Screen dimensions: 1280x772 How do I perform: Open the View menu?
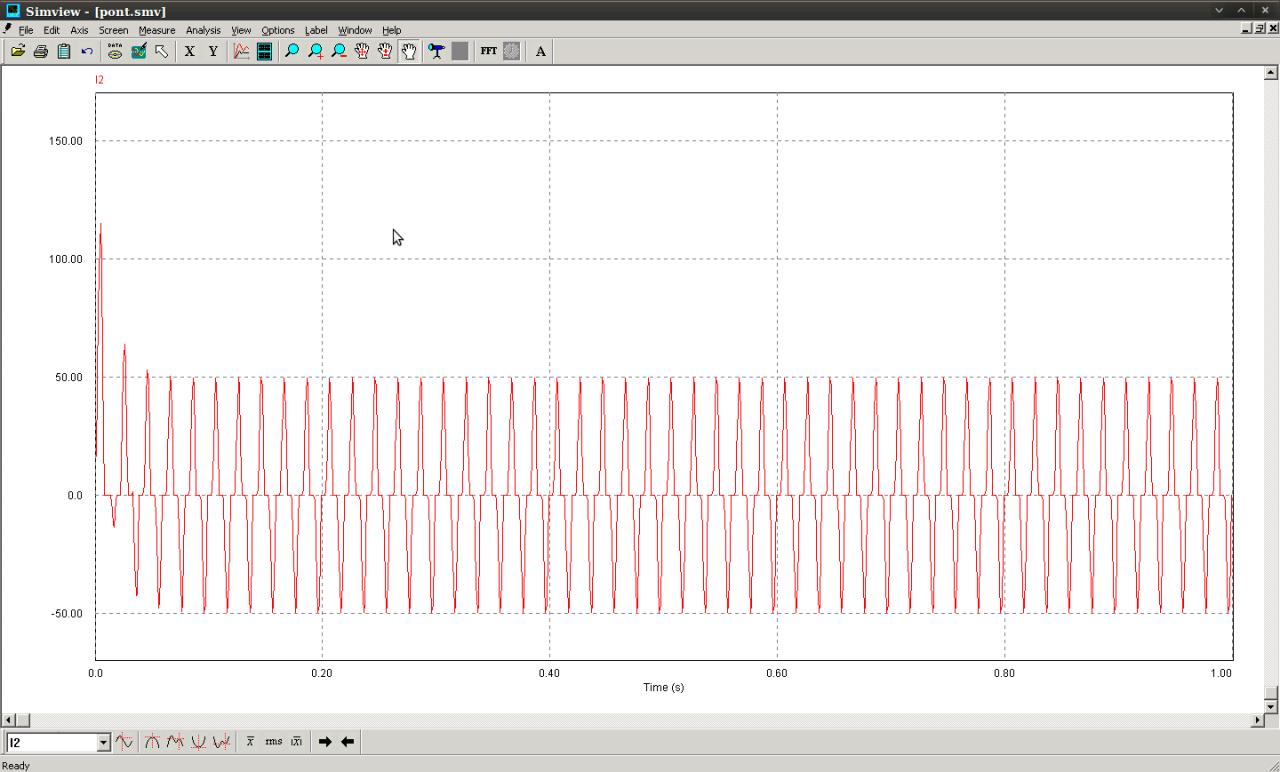pyautogui.click(x=241, y=30)
